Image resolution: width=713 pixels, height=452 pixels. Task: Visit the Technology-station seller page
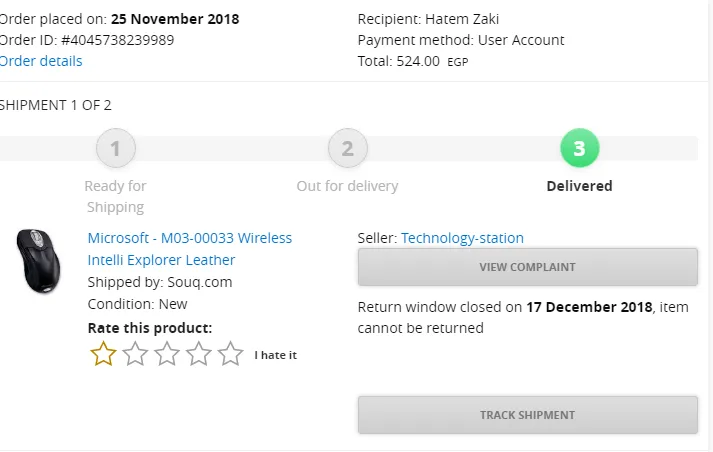[x=462, y=238]
